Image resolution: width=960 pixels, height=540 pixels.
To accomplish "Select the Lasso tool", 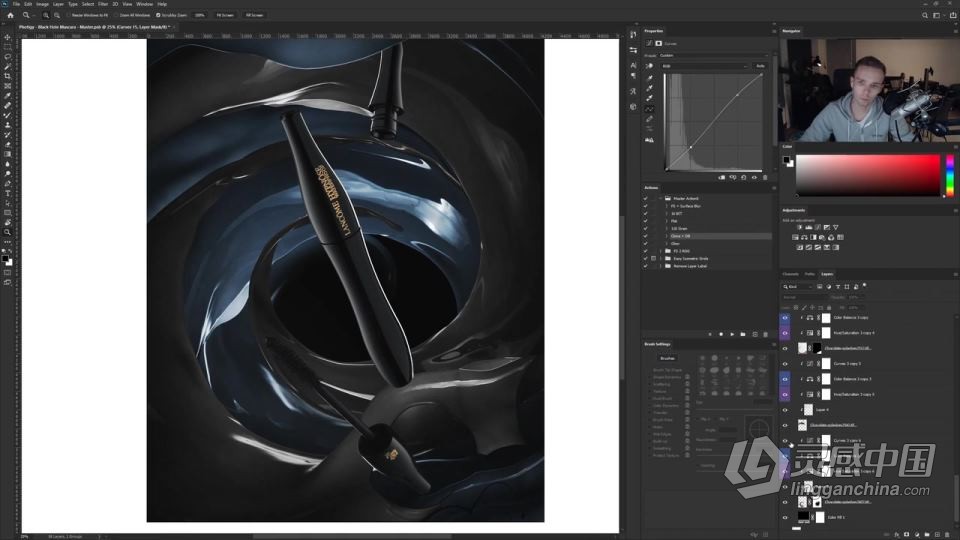I will click(x=7, y=56).
